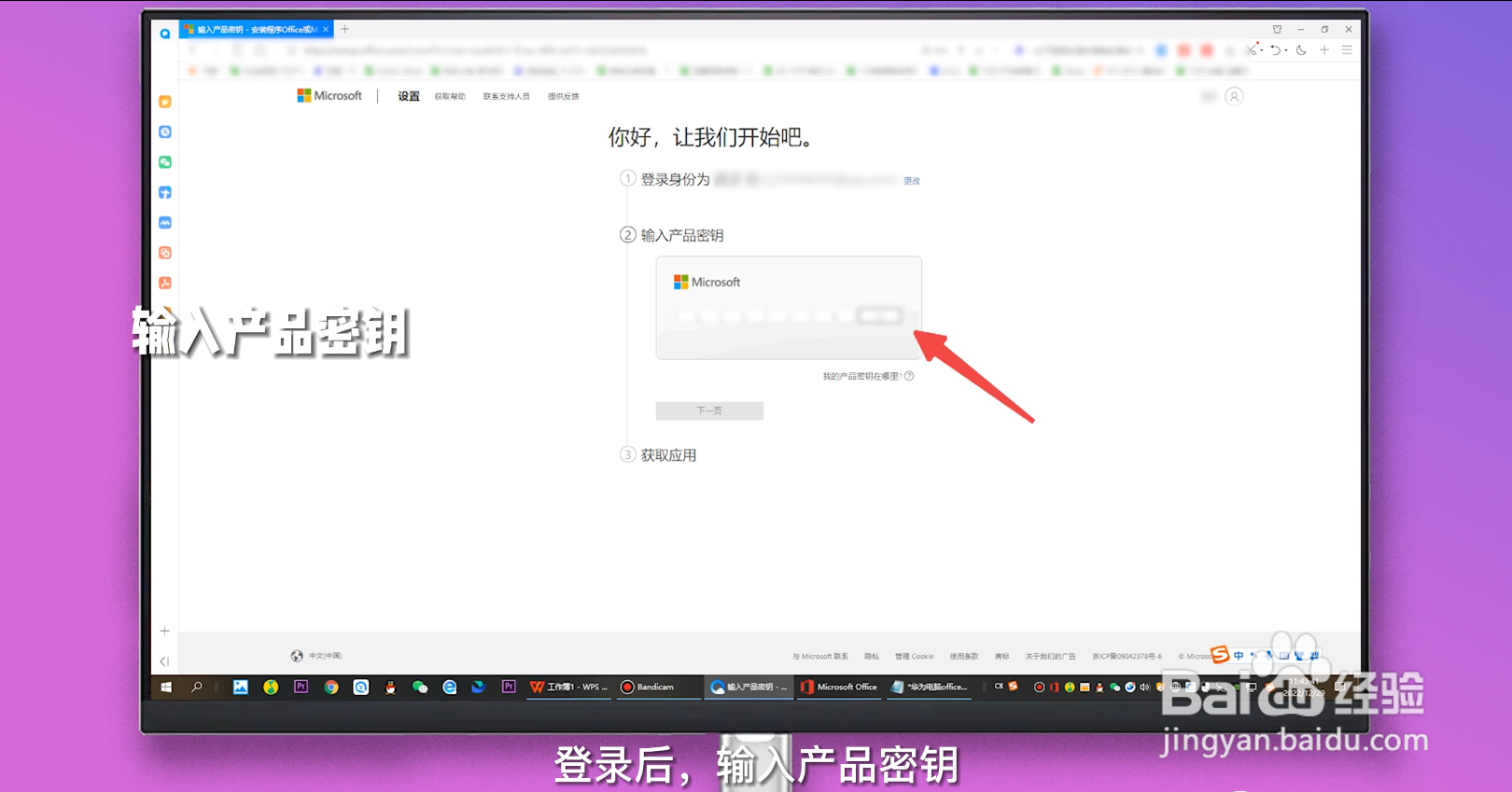1512x792 pixels.
Task: Open 提供反馈 header link
Action: (x=564, y=97)
